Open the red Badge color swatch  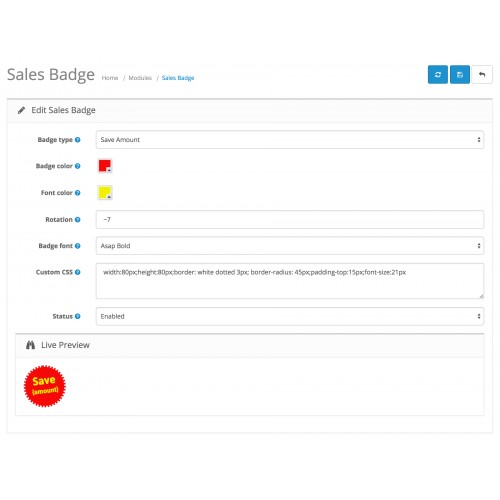coord(105,166)
